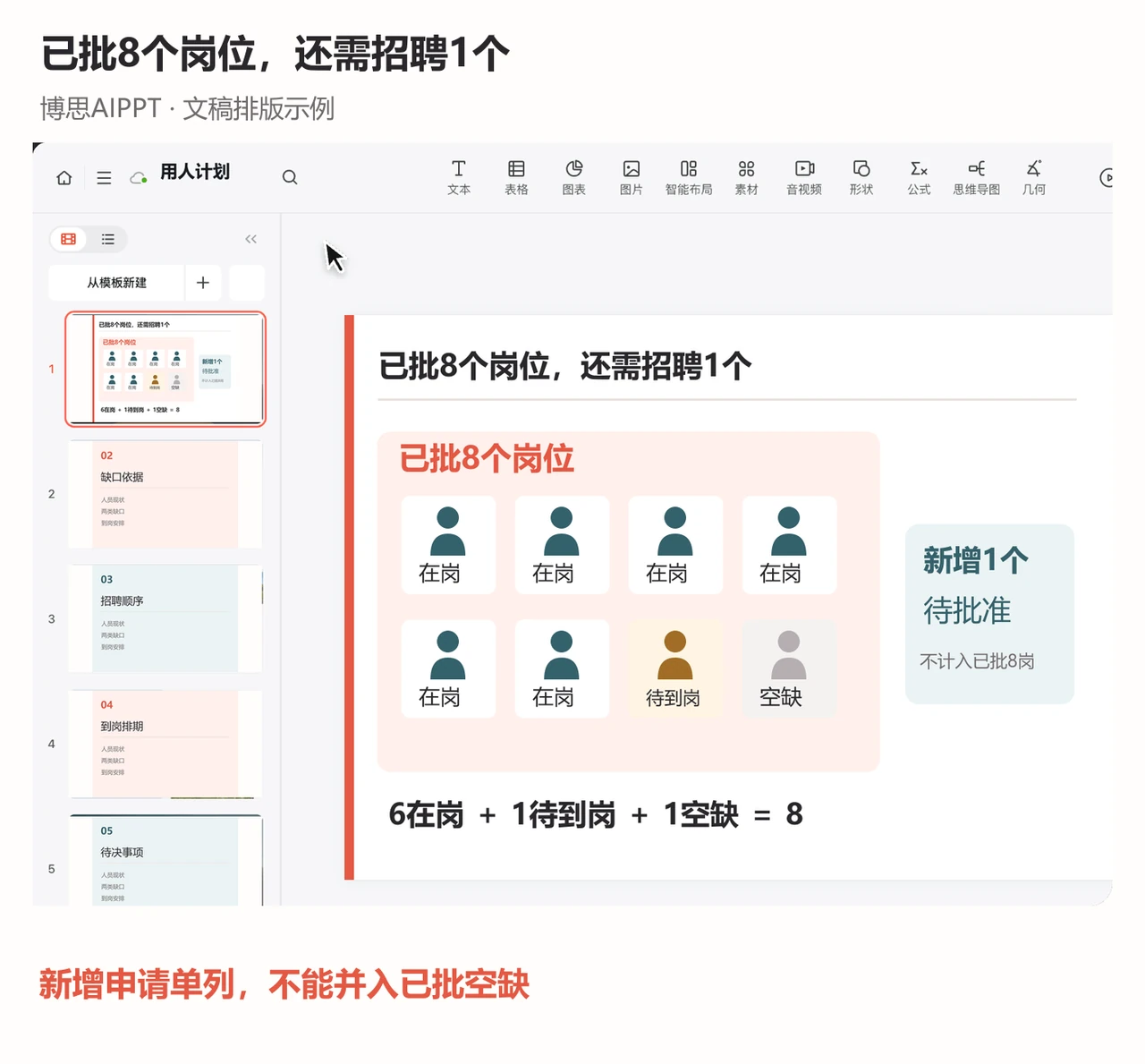Click the 从模板新建 button
The height and width of the screenshot is (1064, 1145).
pos(116,283)
